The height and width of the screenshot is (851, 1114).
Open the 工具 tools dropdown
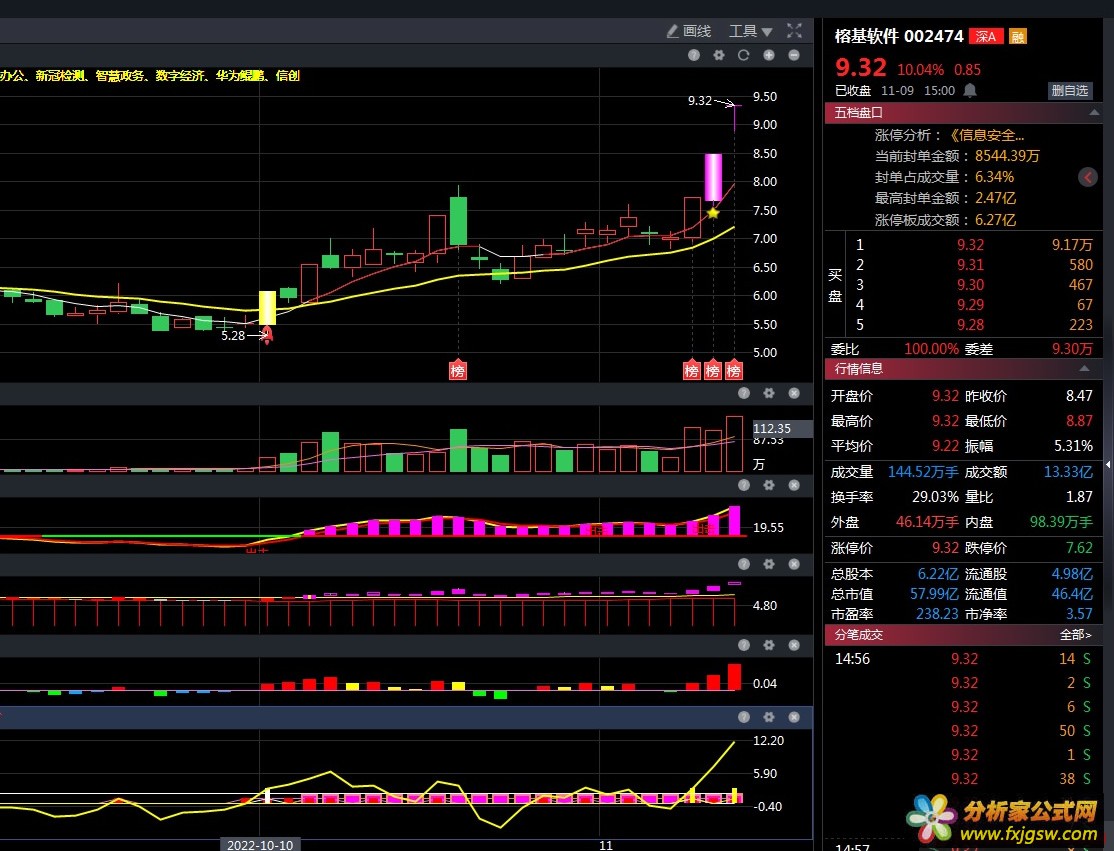(750, 31)
